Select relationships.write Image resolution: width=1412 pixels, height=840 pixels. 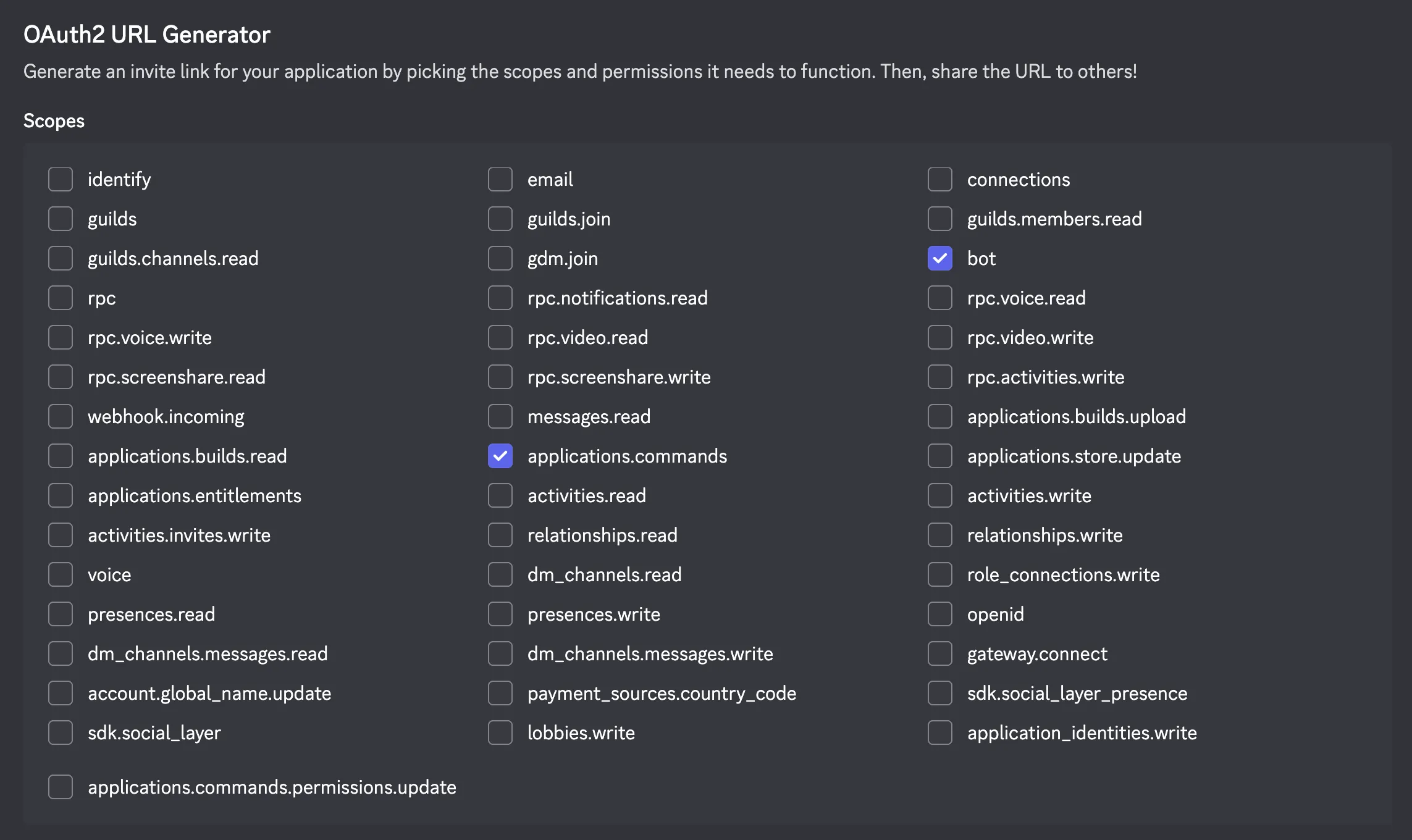[x=940, y=535]
